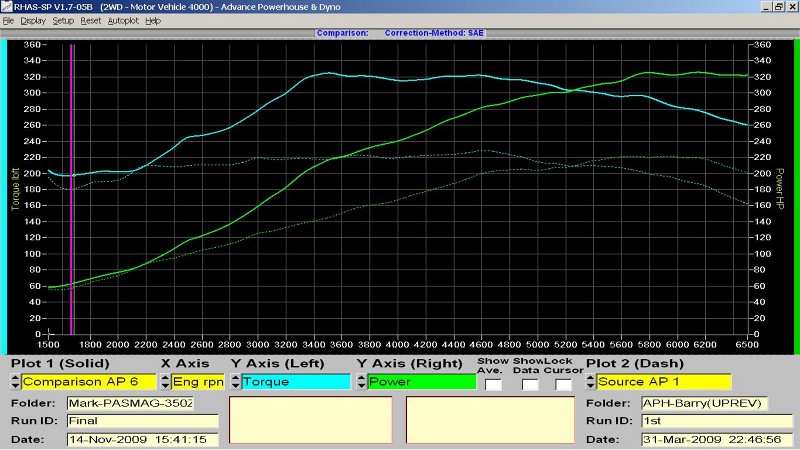Click the Plot 1 (Solid) label
The width and height of the screenshot is (800, 450).
[60, 364]
